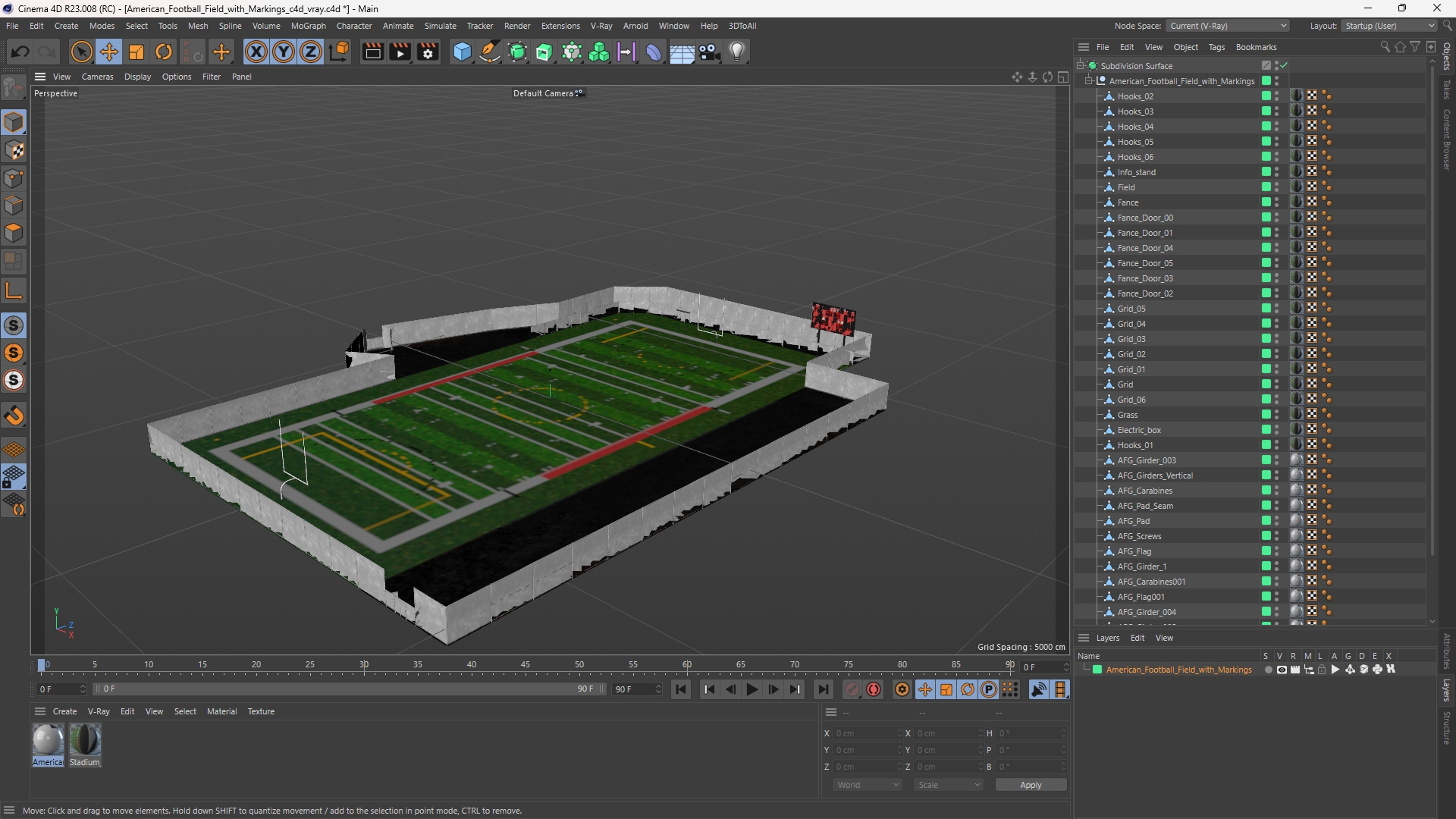Toggle layer visibility eye in Layers panel
The image size is (1456, 819).
1282,670
